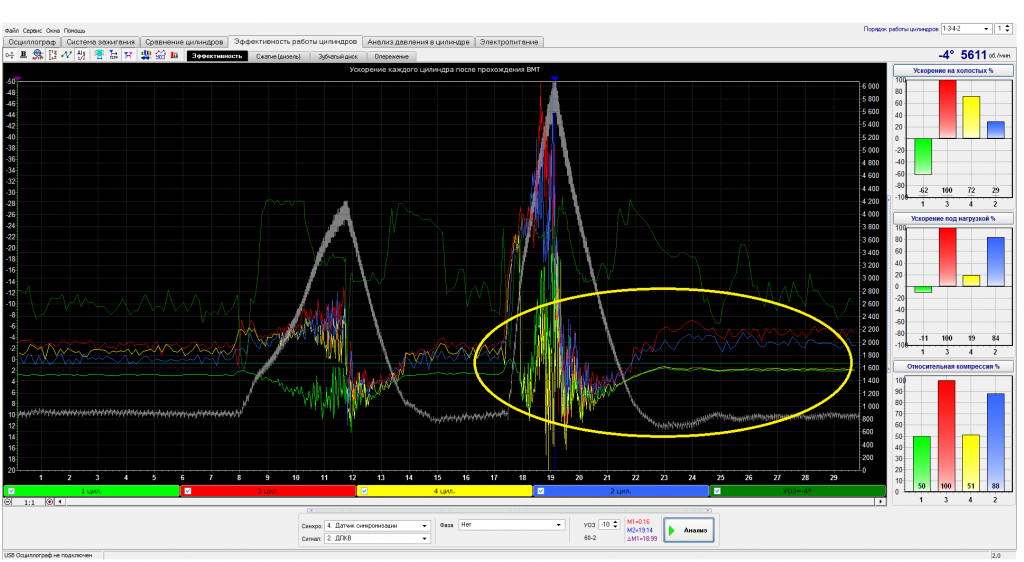Click the red cylinder 3 idle acceleration bar
The width and height of the screenshot is (1024, 562).
click(947, 109)
